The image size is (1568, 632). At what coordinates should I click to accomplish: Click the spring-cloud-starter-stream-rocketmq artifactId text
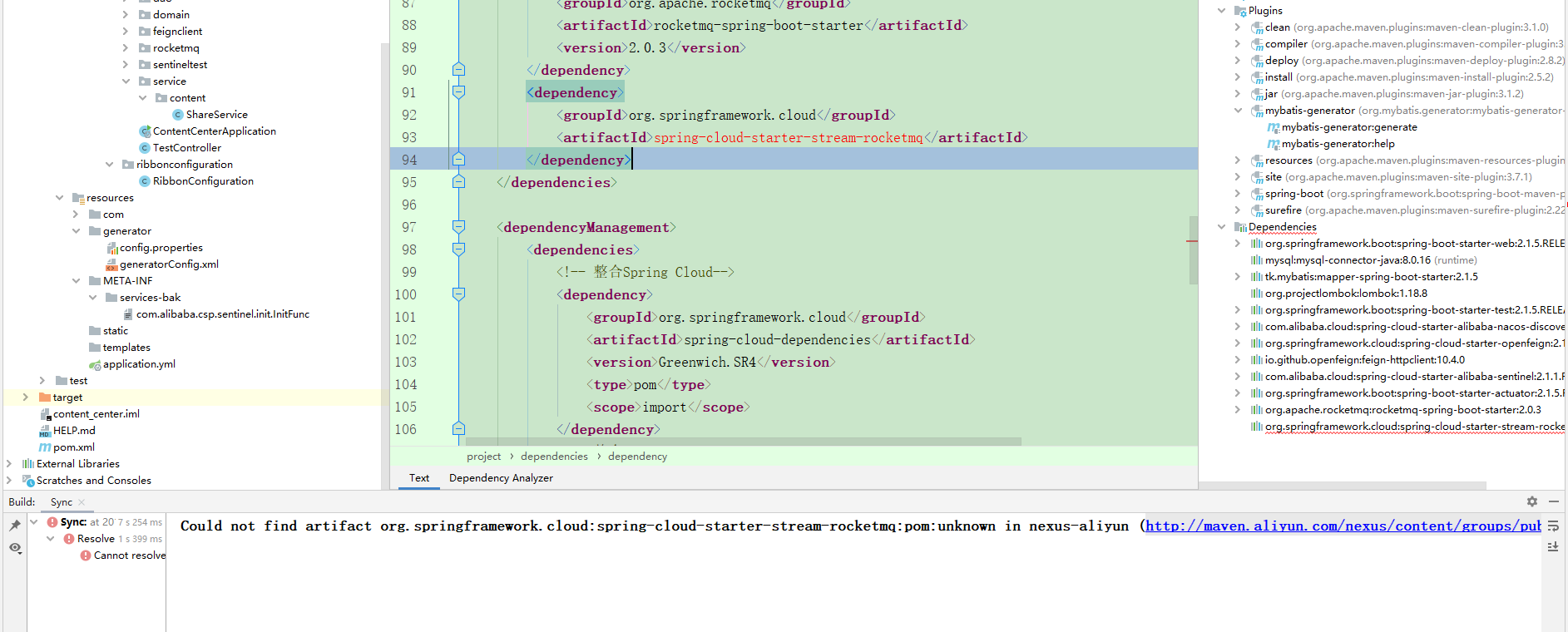[x=789, y=137]
